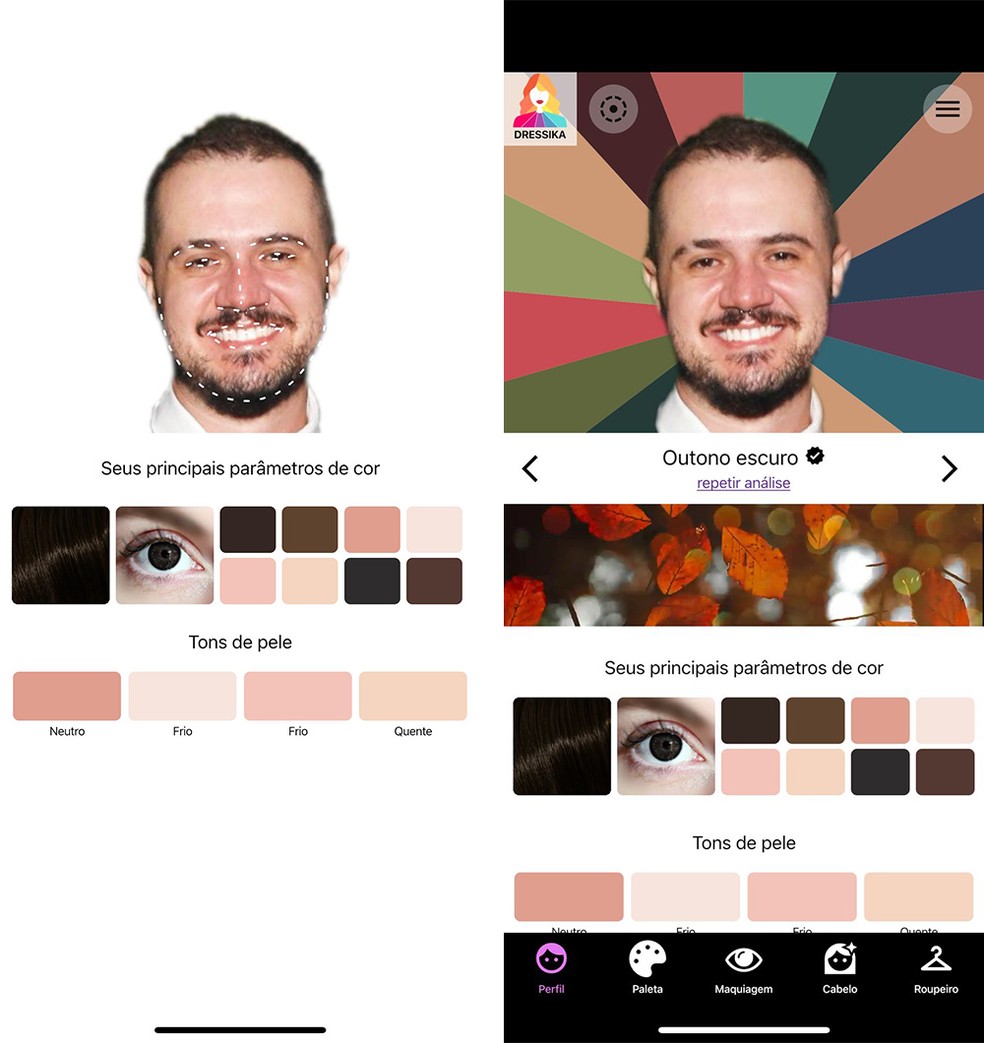Select the Quente skin tone swatch on left screen
The height and width of the screenshot is (1043, 984).
(x=413, y=696)
